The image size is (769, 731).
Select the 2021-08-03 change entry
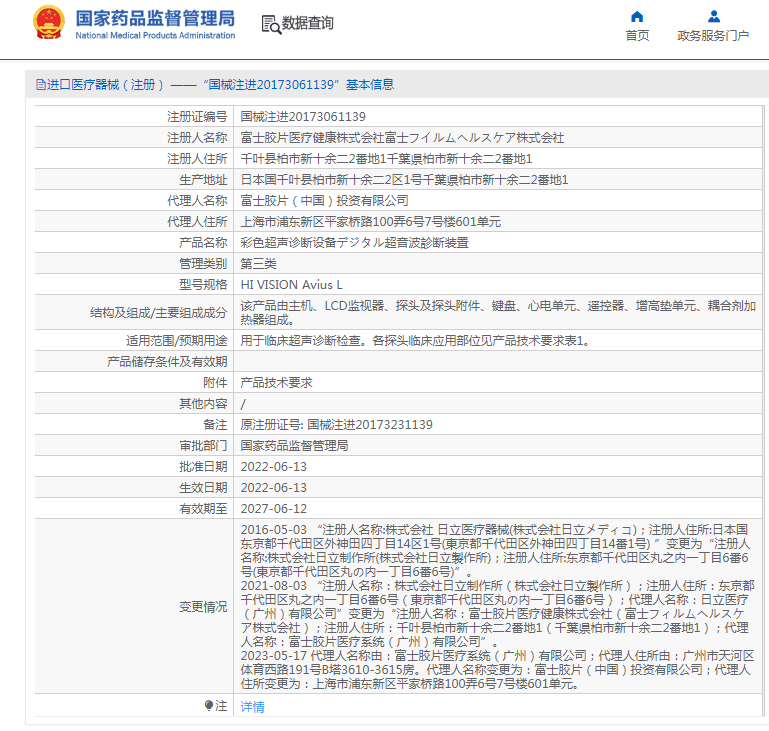[x=498, y=613]
